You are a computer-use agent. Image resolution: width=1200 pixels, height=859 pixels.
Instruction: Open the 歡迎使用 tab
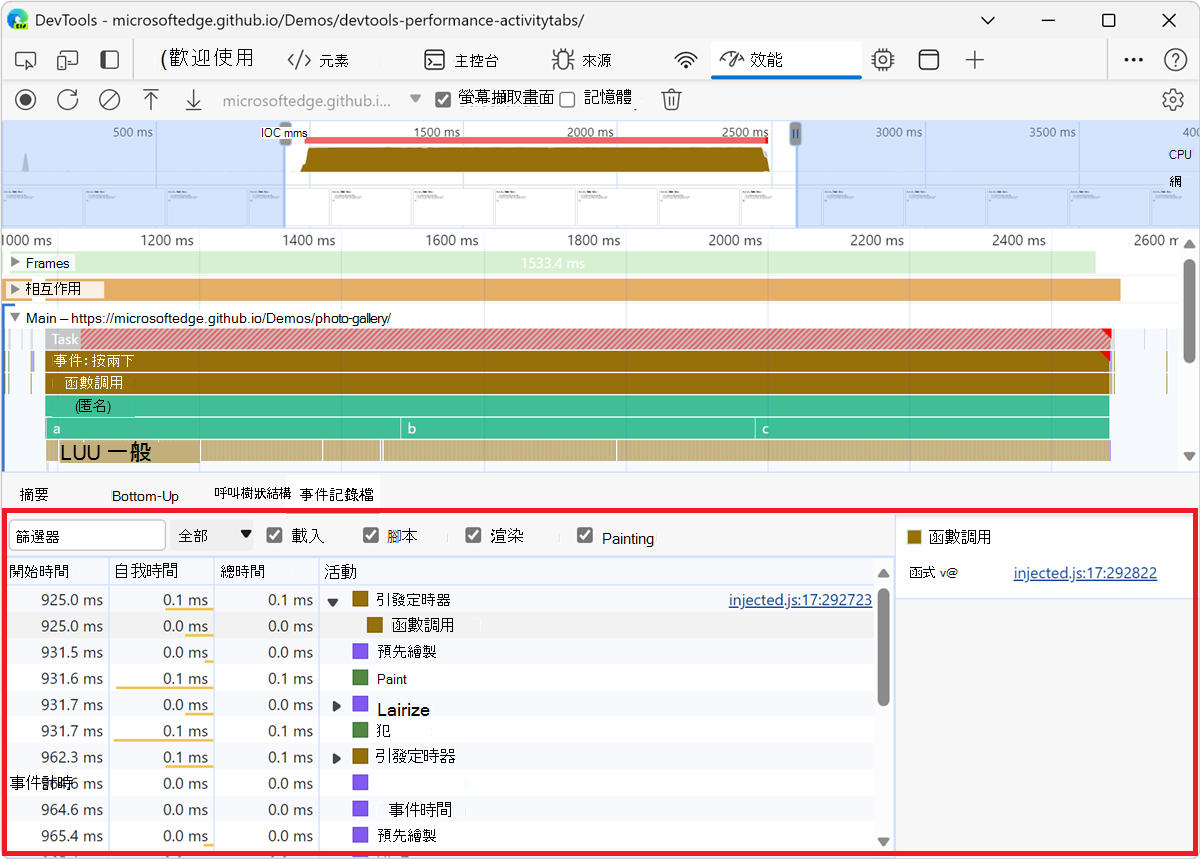(x=207, y=59)
